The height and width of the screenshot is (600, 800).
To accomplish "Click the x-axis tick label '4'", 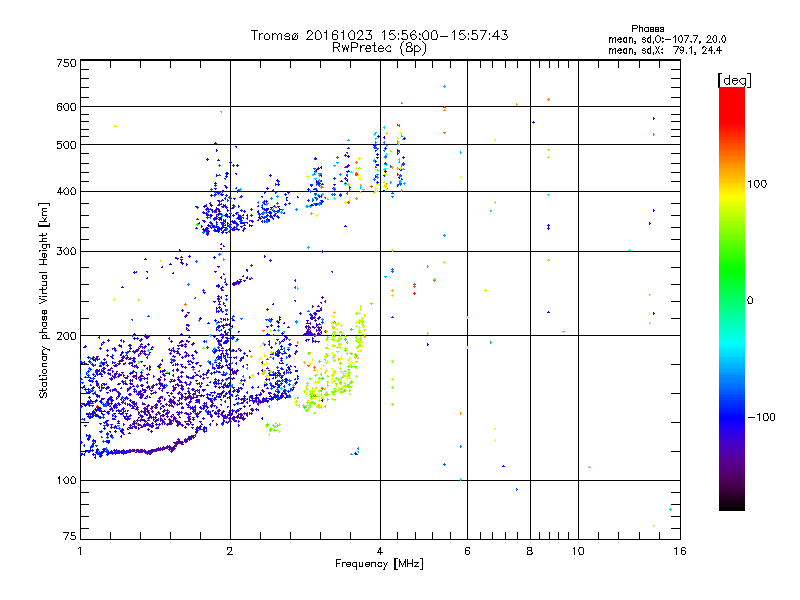I will coord(380,551).
